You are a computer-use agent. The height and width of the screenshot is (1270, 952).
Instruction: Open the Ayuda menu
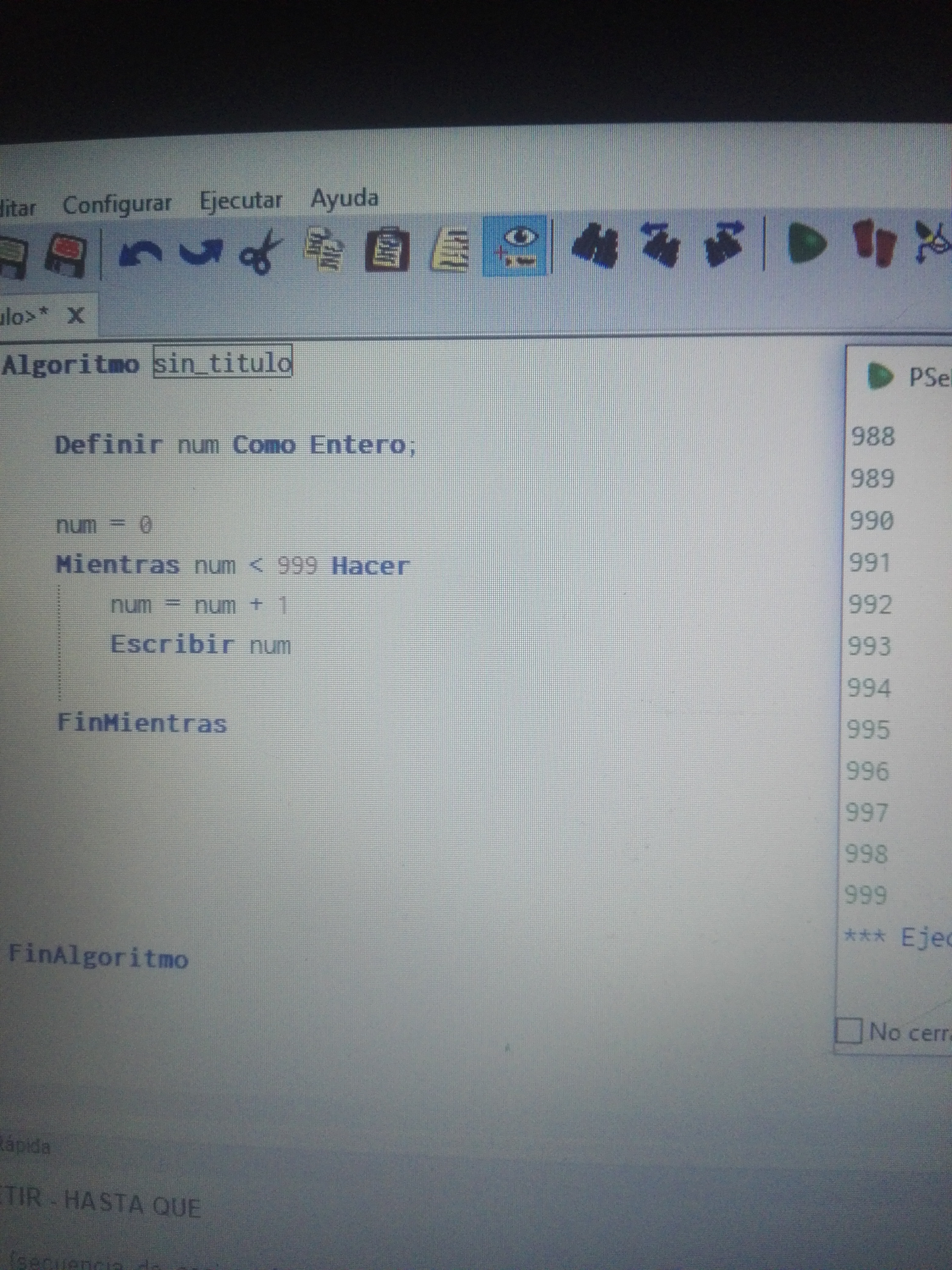click(x=344, y=199)
